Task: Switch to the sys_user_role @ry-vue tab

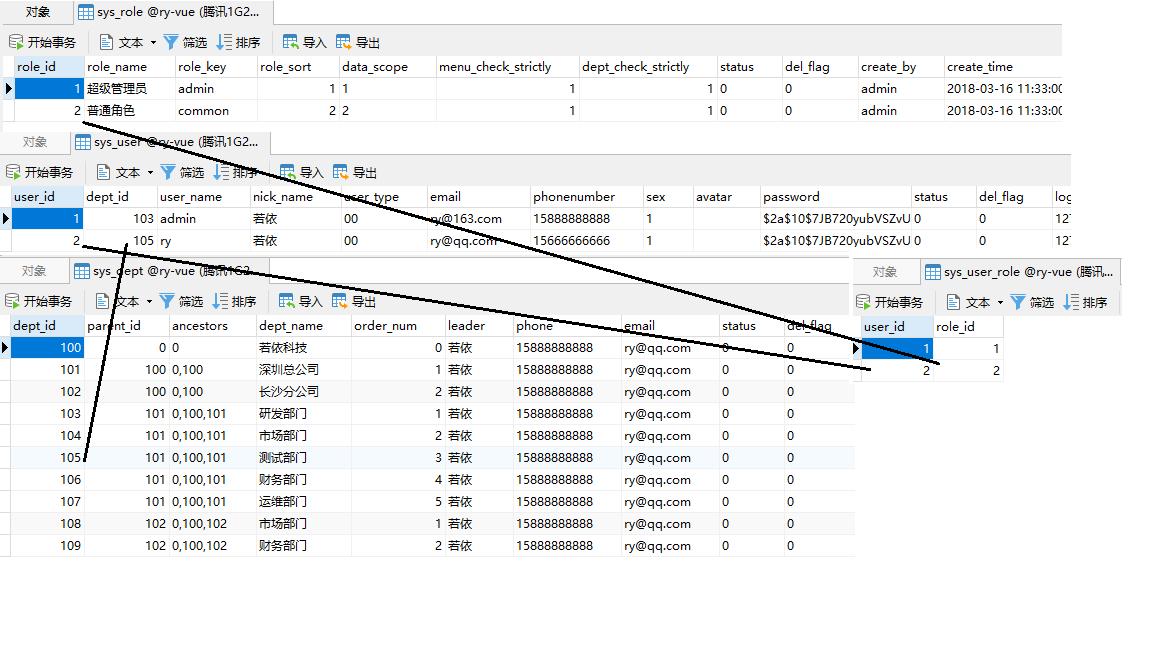Action: tap(1020, 272)
